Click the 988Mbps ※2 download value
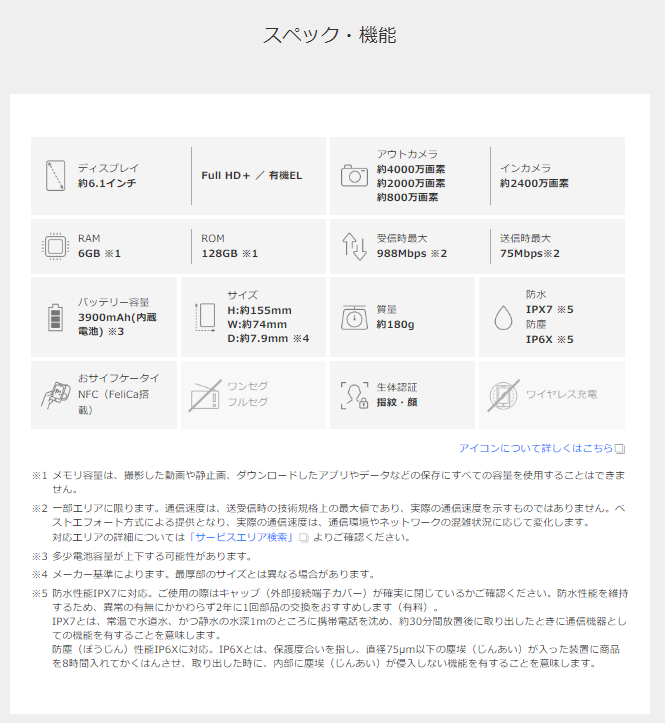 coord(412,253)
